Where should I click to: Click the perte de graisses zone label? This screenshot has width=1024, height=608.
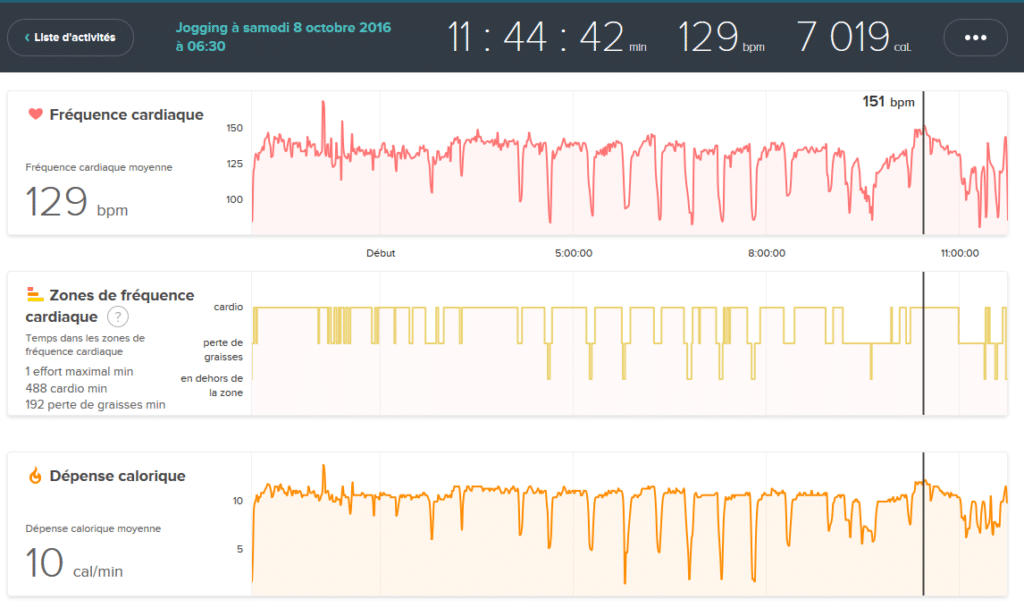pos(222,349)
